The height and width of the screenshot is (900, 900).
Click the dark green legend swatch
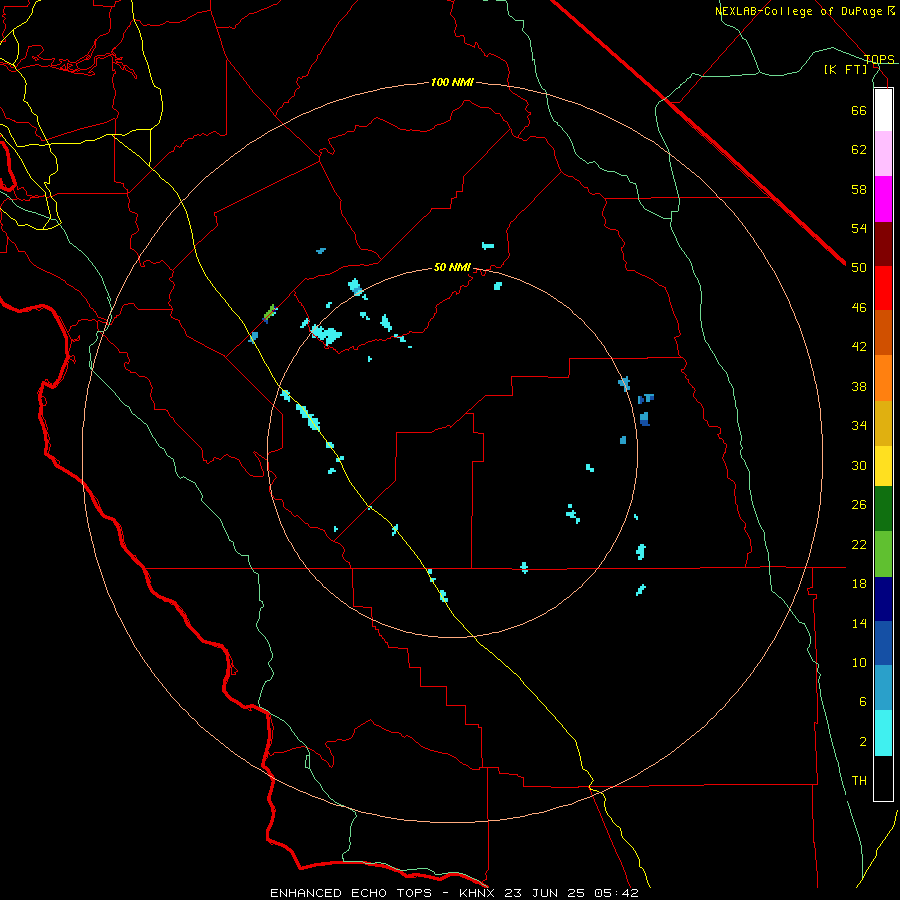(883, 509)
